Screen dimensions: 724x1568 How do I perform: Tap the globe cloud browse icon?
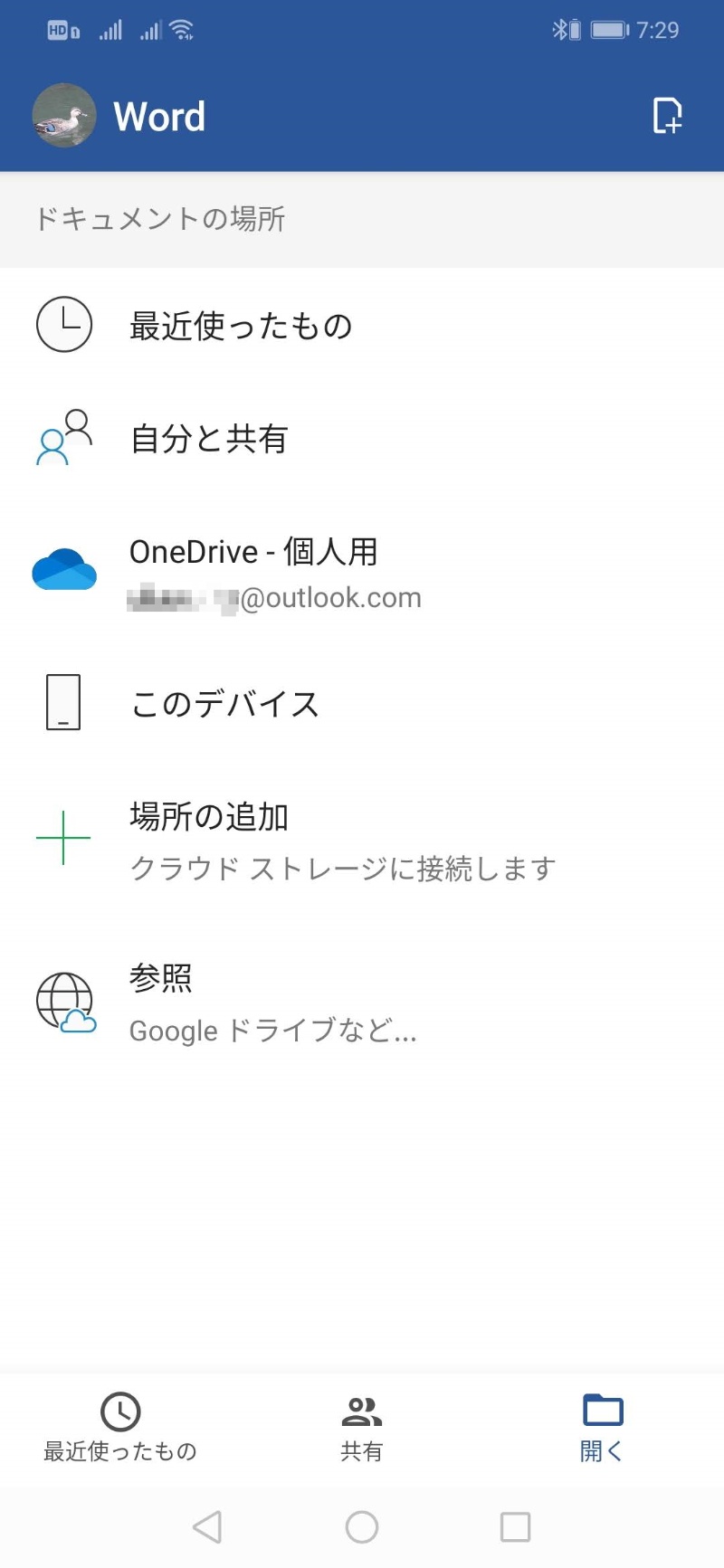65,1003
